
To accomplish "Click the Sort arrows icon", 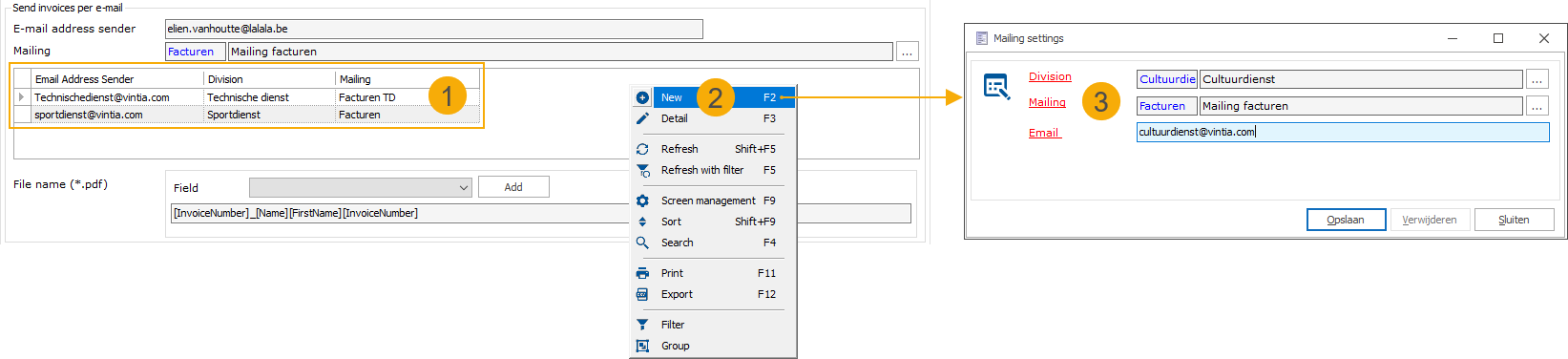I will click(642, 222).
